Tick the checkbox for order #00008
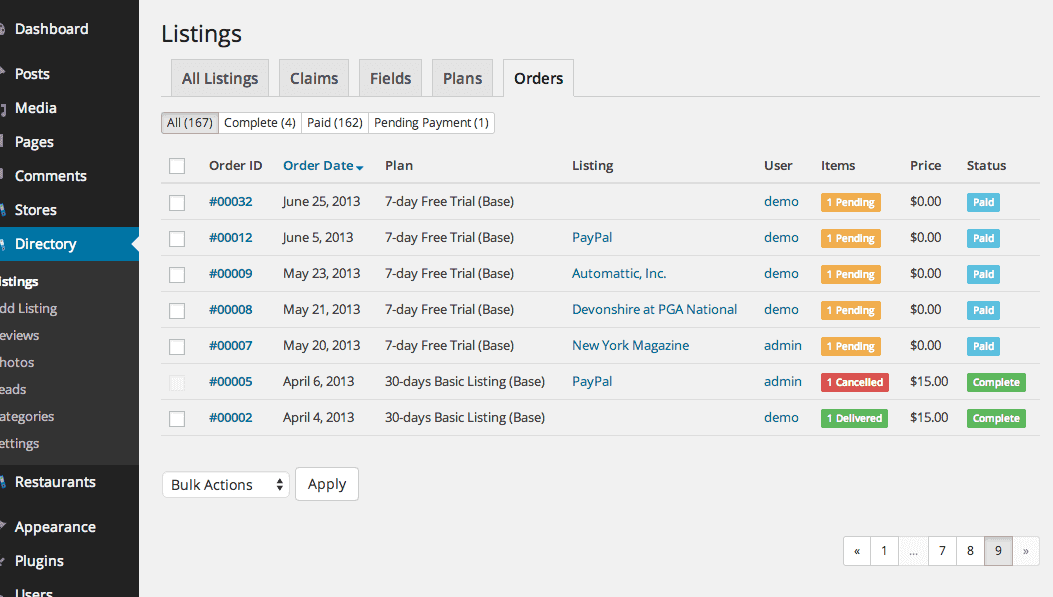 [177, 310]
